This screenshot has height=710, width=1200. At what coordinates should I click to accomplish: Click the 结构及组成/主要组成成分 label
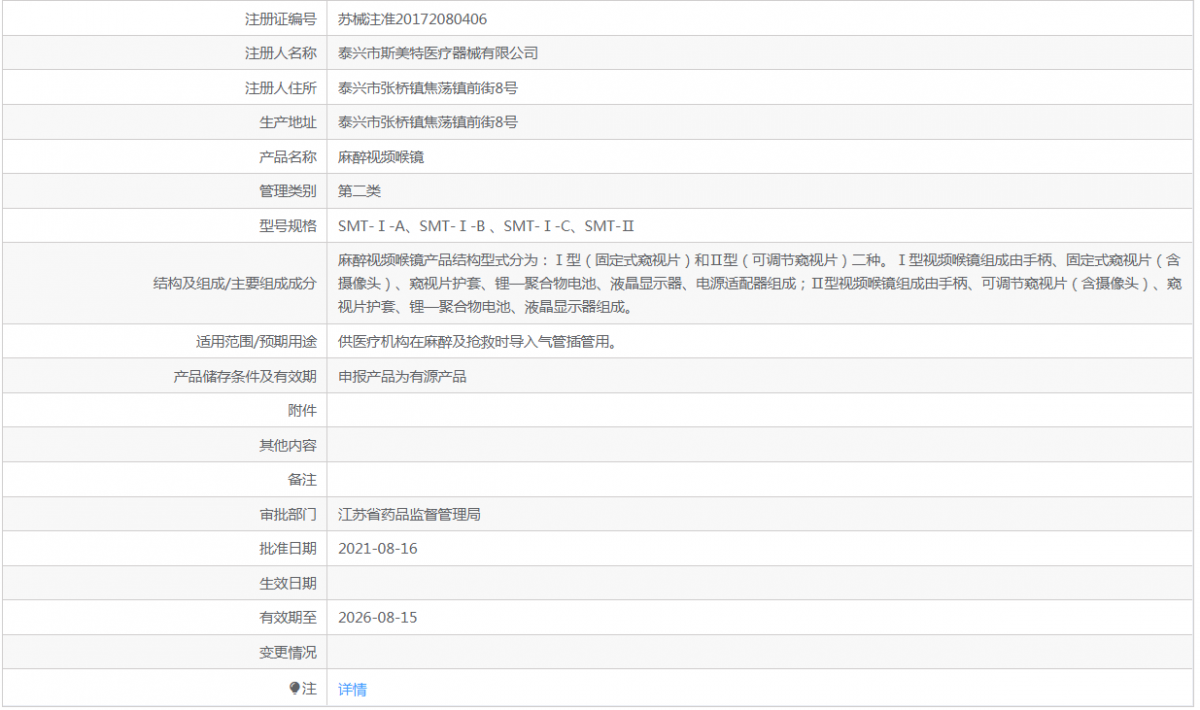[x=234, y=283]
